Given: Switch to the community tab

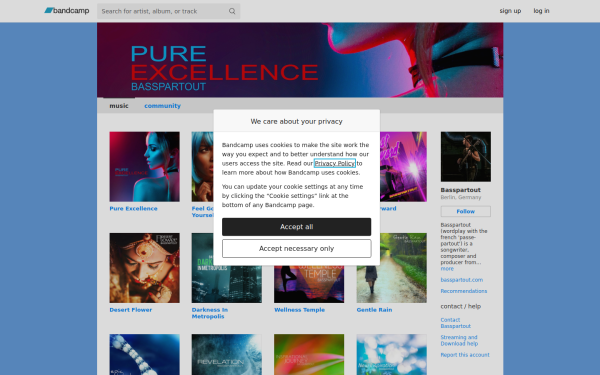Looking at the screenshot, I should coord(162,106).
